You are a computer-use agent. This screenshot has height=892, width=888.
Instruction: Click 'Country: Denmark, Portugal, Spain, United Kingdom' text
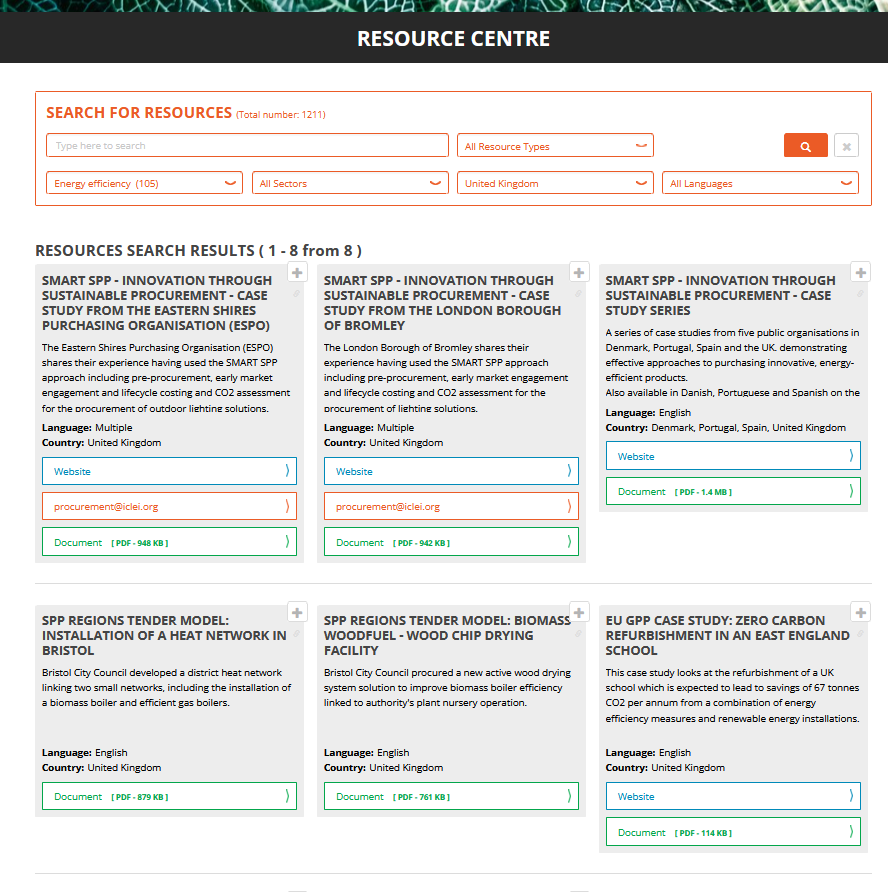725,428
